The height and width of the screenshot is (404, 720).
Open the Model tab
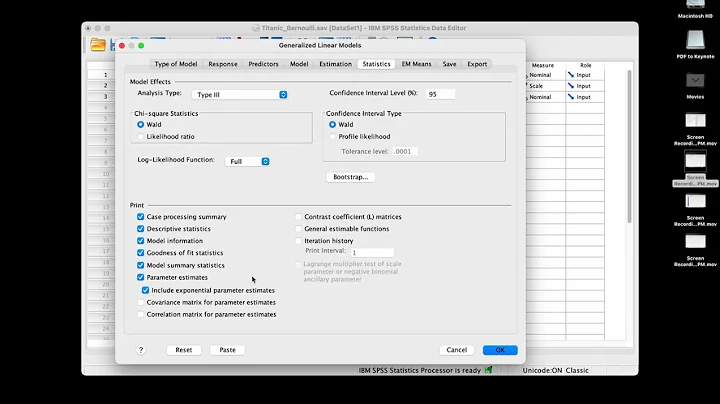click(299, 64)
